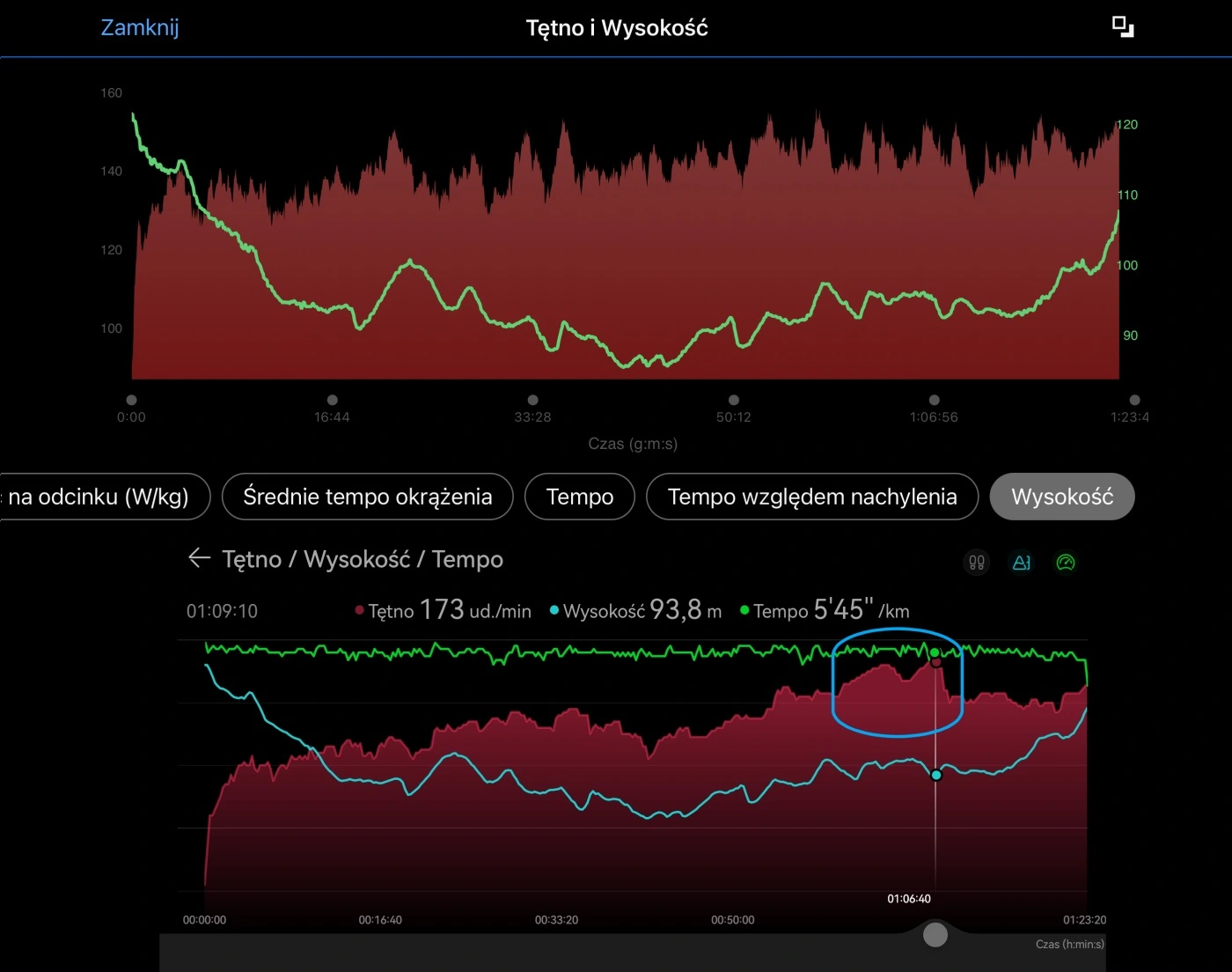Image resolution: width=1232 pixels, height=972 pixels.
Task: Select the Wysokość chip
Action: pos(1061,497)
